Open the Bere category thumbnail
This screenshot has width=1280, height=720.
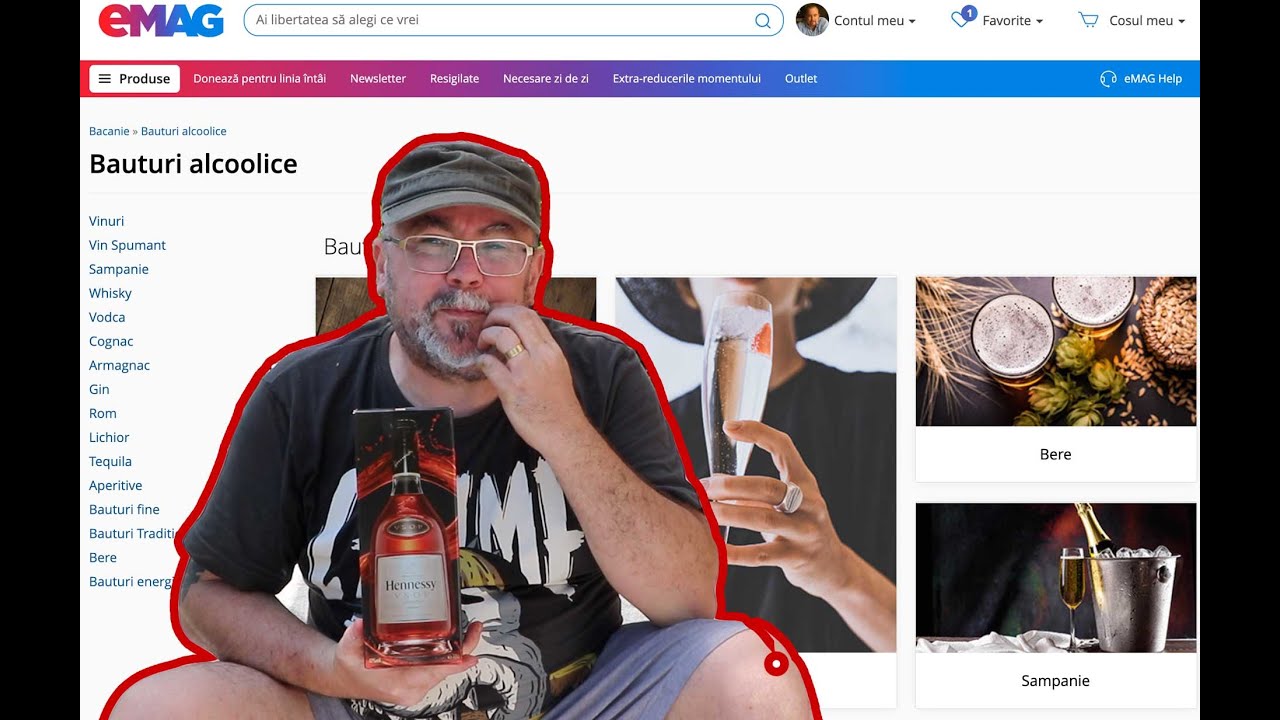click(1055, 351)
